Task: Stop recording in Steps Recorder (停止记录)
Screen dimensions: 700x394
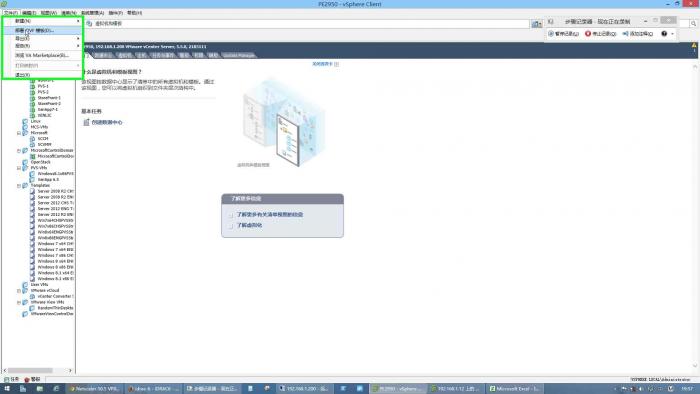Action: [x=600, y=33]
